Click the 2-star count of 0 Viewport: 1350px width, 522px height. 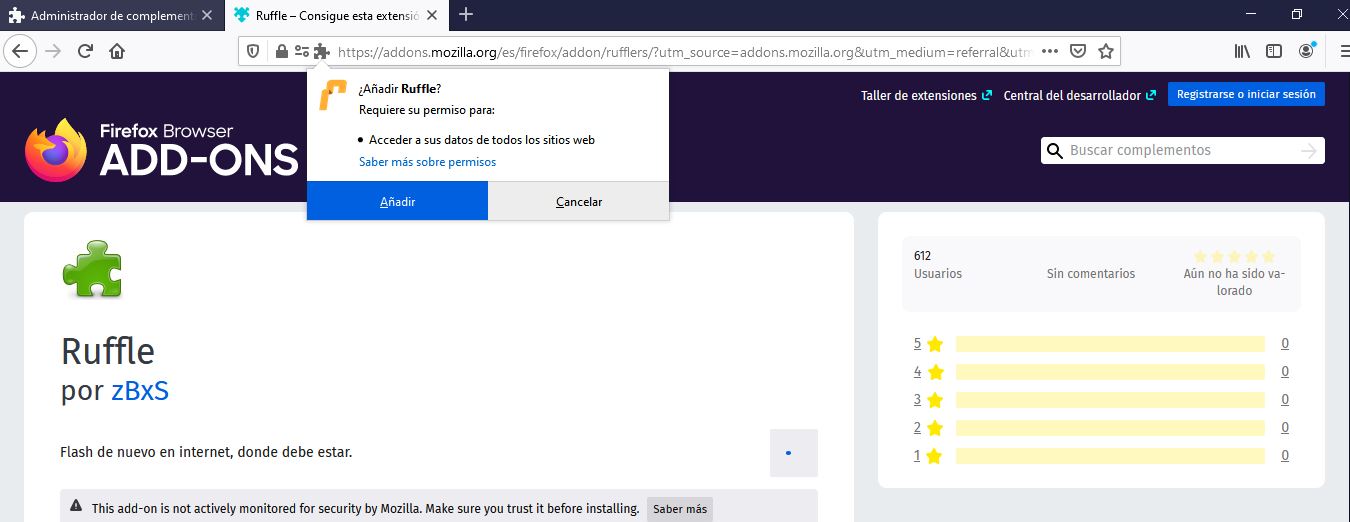coord(1285,428)
